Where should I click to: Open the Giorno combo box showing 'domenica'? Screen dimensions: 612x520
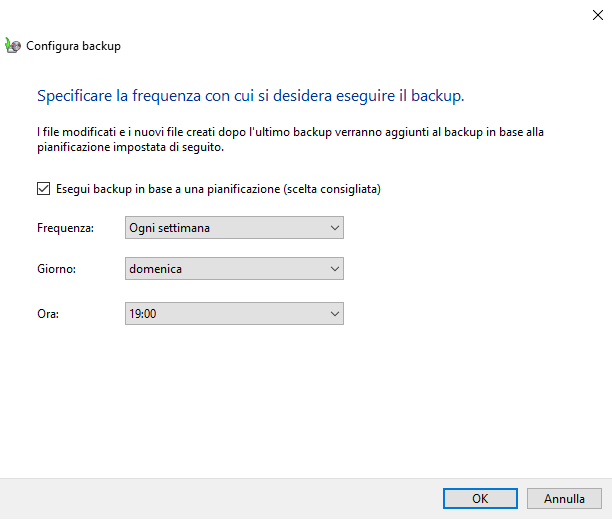tap(234, 268)
